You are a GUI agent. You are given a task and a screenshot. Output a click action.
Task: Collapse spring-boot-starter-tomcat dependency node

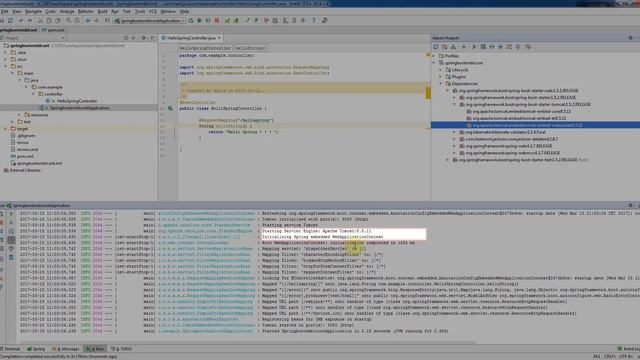click(455, 104)
